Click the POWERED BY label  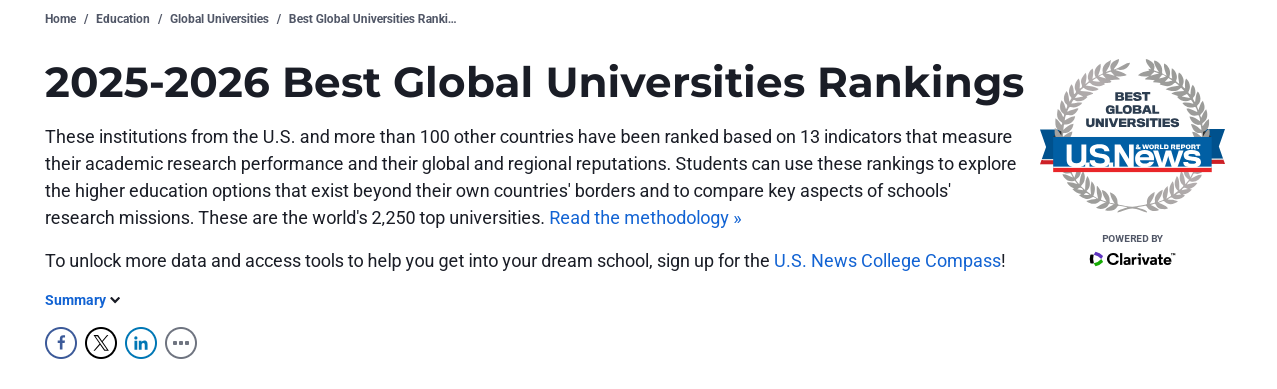tap(1132, 239)
